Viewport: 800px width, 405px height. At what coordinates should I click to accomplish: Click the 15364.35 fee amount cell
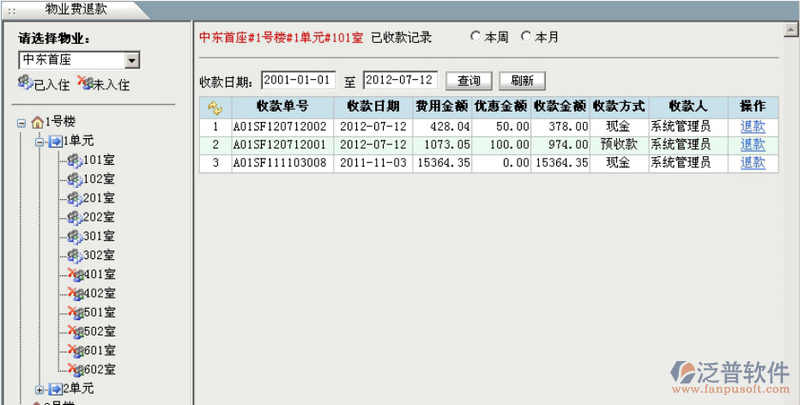[442, 163]
